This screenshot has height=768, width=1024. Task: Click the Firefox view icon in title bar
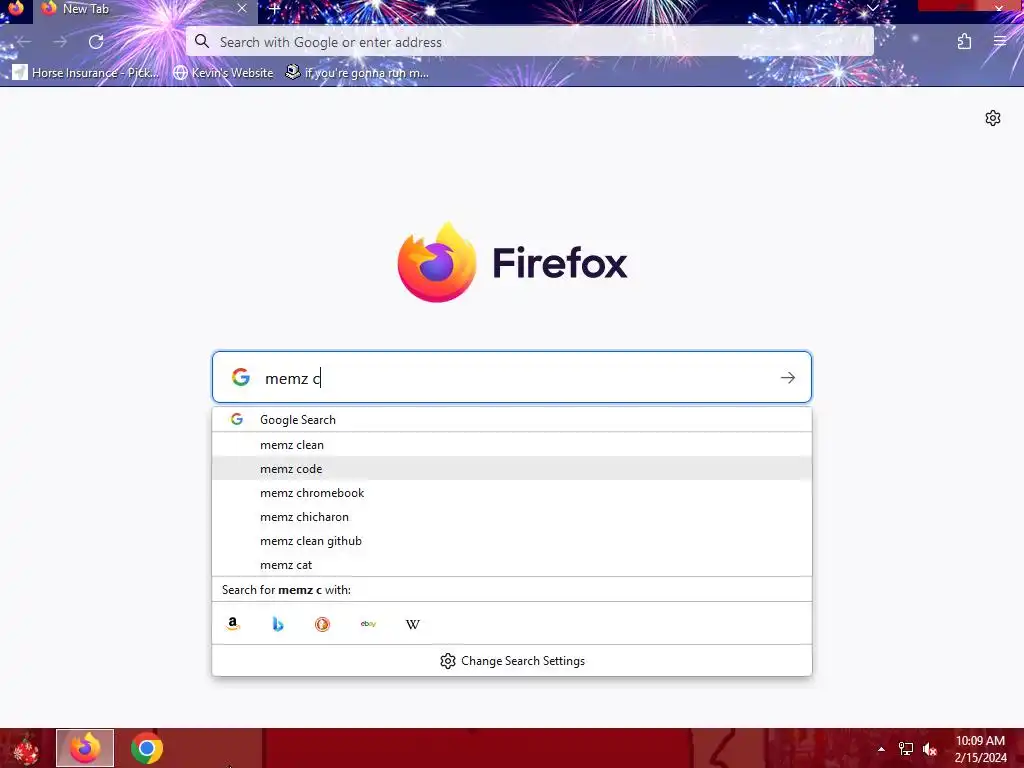tap(16, 8)
